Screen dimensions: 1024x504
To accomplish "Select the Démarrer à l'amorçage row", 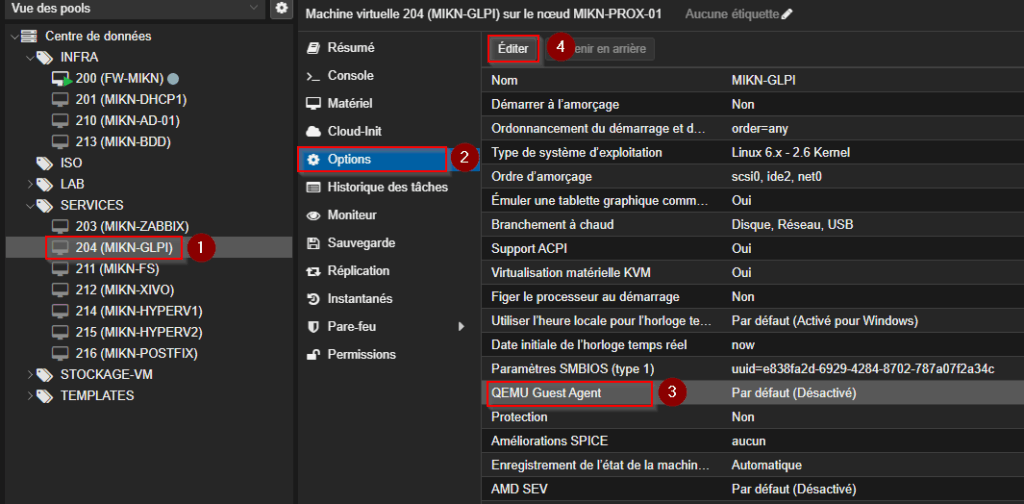I will (x=753, y=104).
